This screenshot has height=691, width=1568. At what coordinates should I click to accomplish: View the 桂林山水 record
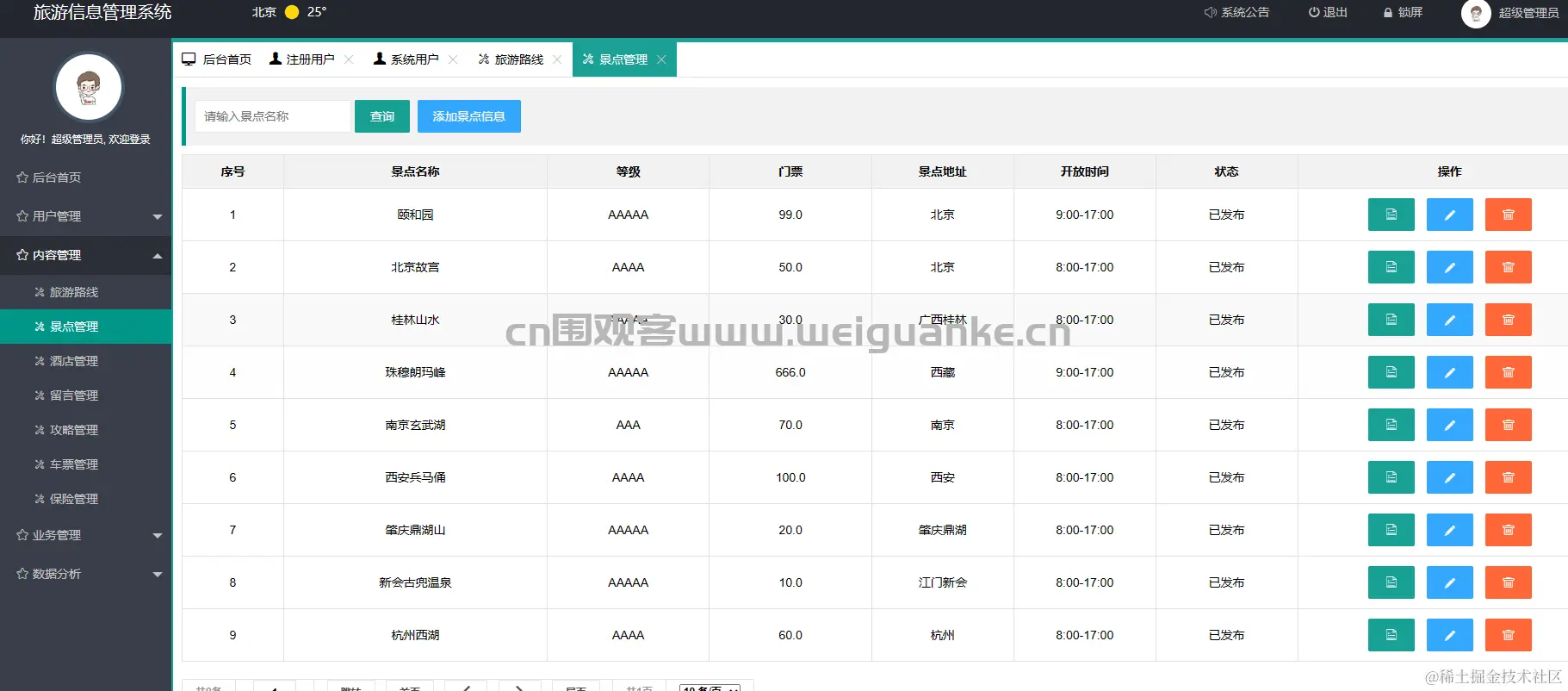coord(1391,320)
